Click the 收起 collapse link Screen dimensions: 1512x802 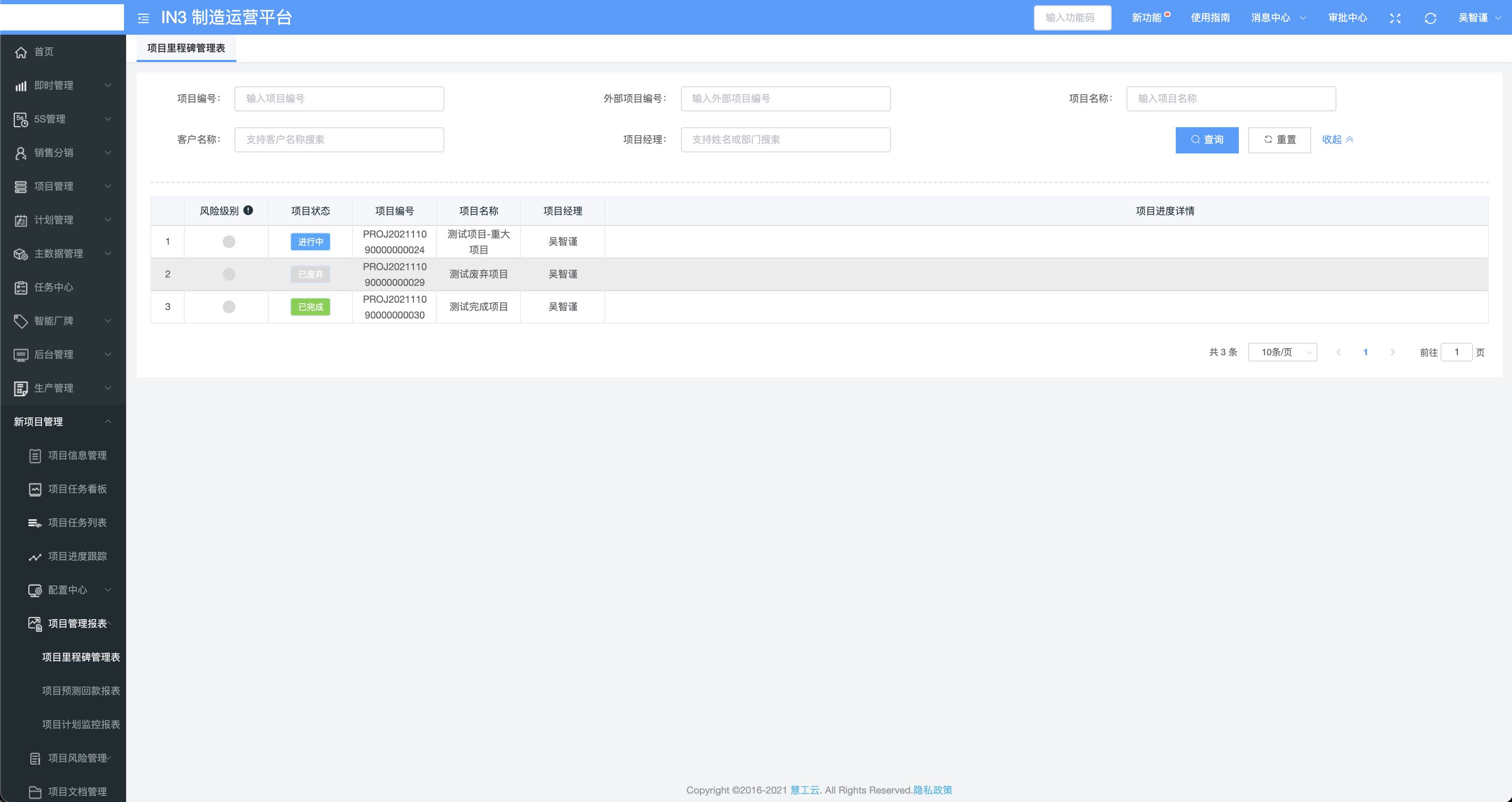tap(1337, 140)
